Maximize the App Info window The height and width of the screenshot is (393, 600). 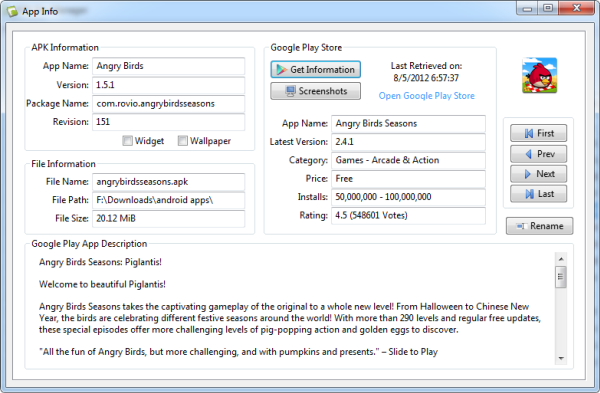click(x=548, y=8)
